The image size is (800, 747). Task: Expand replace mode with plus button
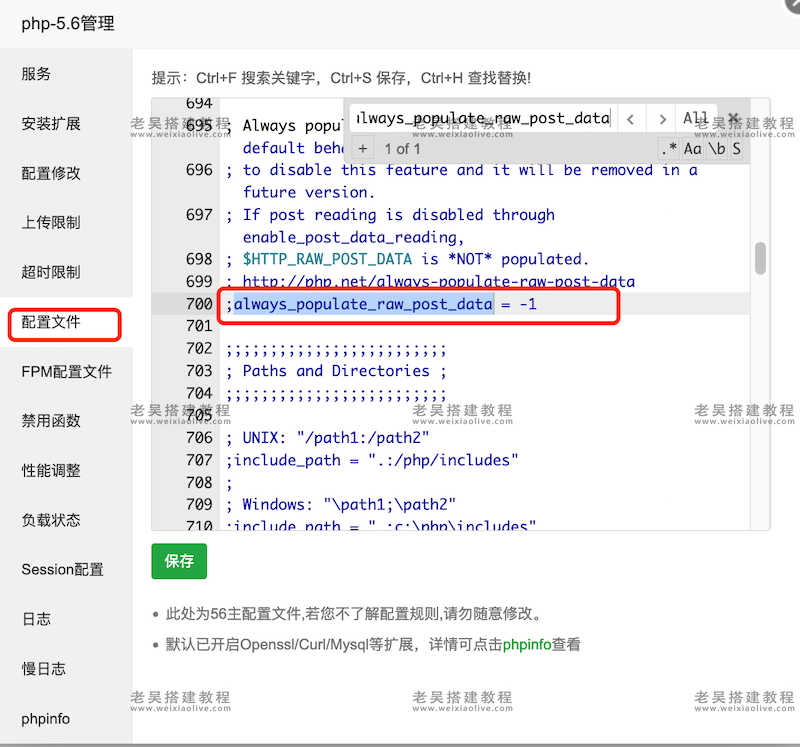point(362,149)
